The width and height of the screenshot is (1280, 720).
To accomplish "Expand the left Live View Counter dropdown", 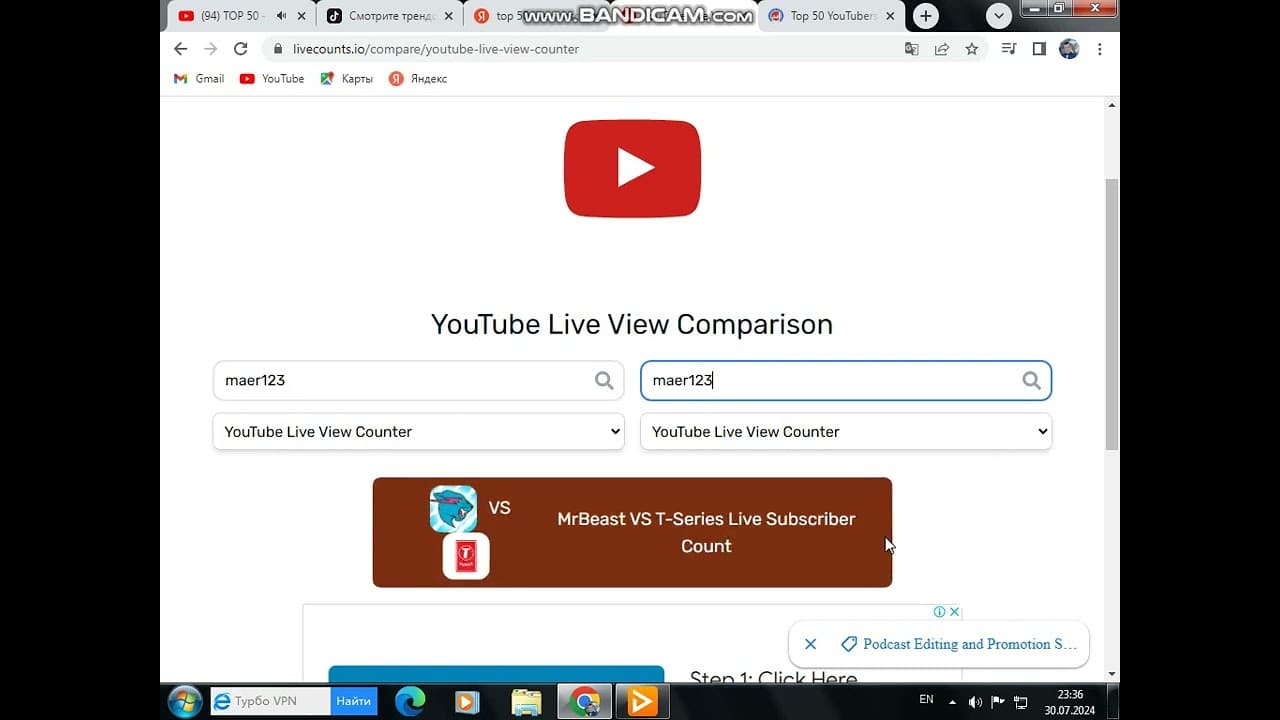I will [418, 432].
